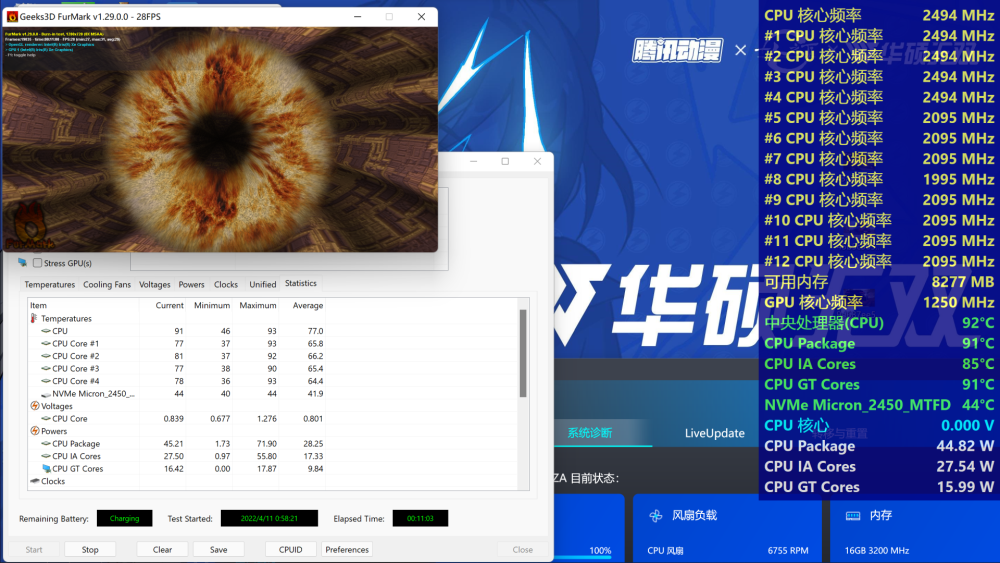
Task: Click the 100% progress bar in ASUS panel
Action: pos(583,558)
